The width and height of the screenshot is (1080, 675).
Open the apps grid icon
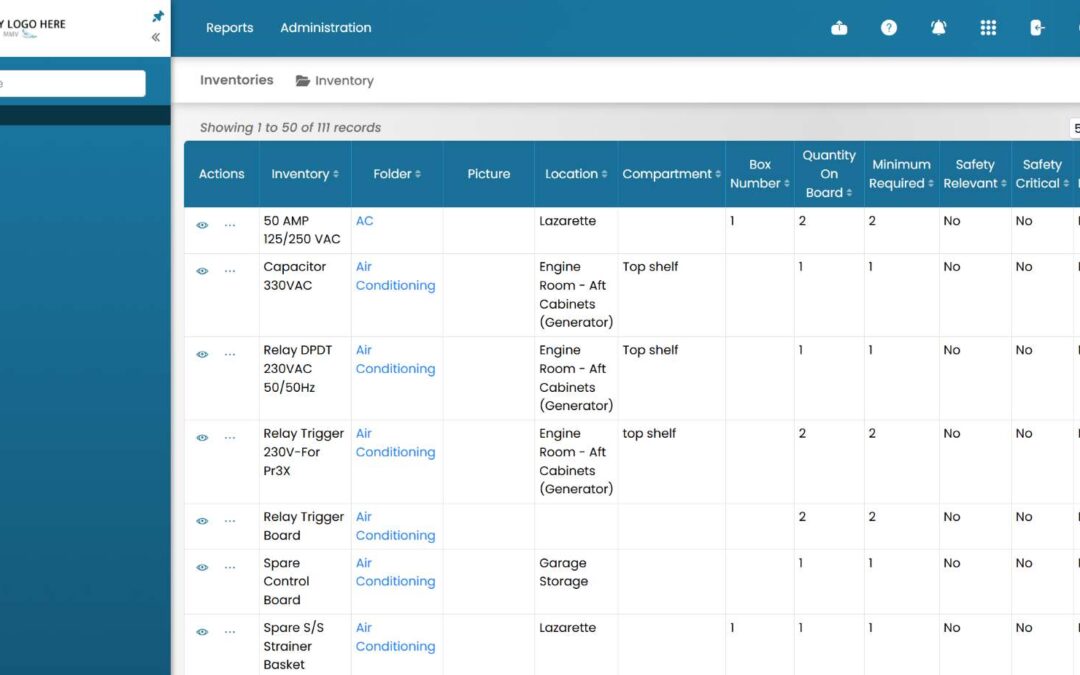pyautogui.click(x=988, y=28)
